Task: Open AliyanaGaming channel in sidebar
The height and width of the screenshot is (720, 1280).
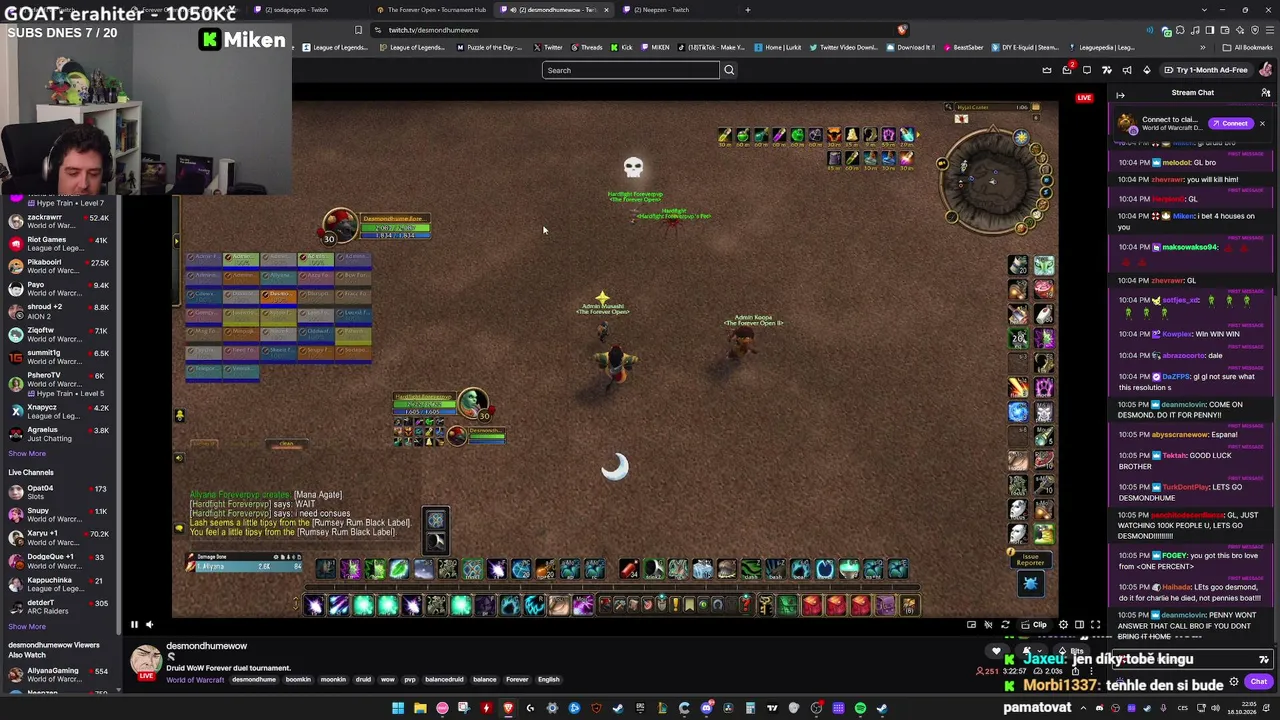Action: pos(59,675)
